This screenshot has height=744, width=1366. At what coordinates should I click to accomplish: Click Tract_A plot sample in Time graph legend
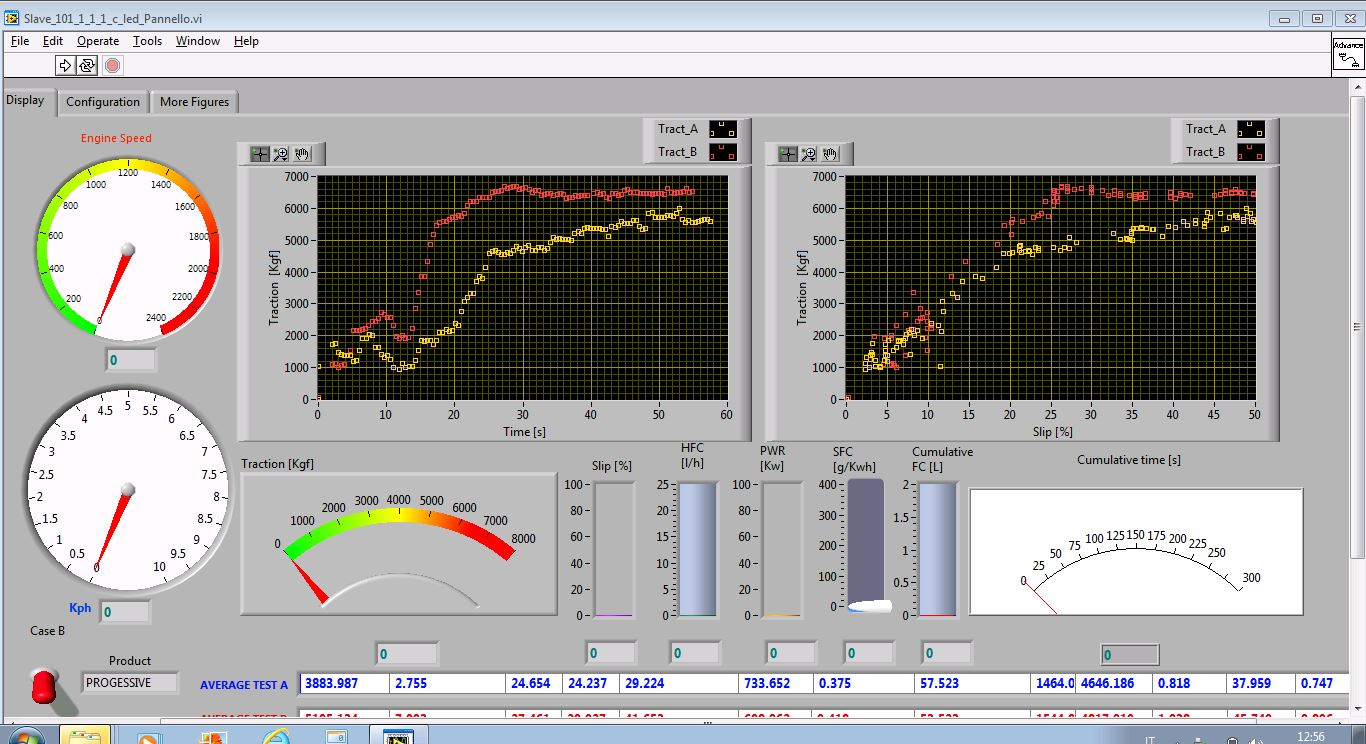(x=722, y=129)
